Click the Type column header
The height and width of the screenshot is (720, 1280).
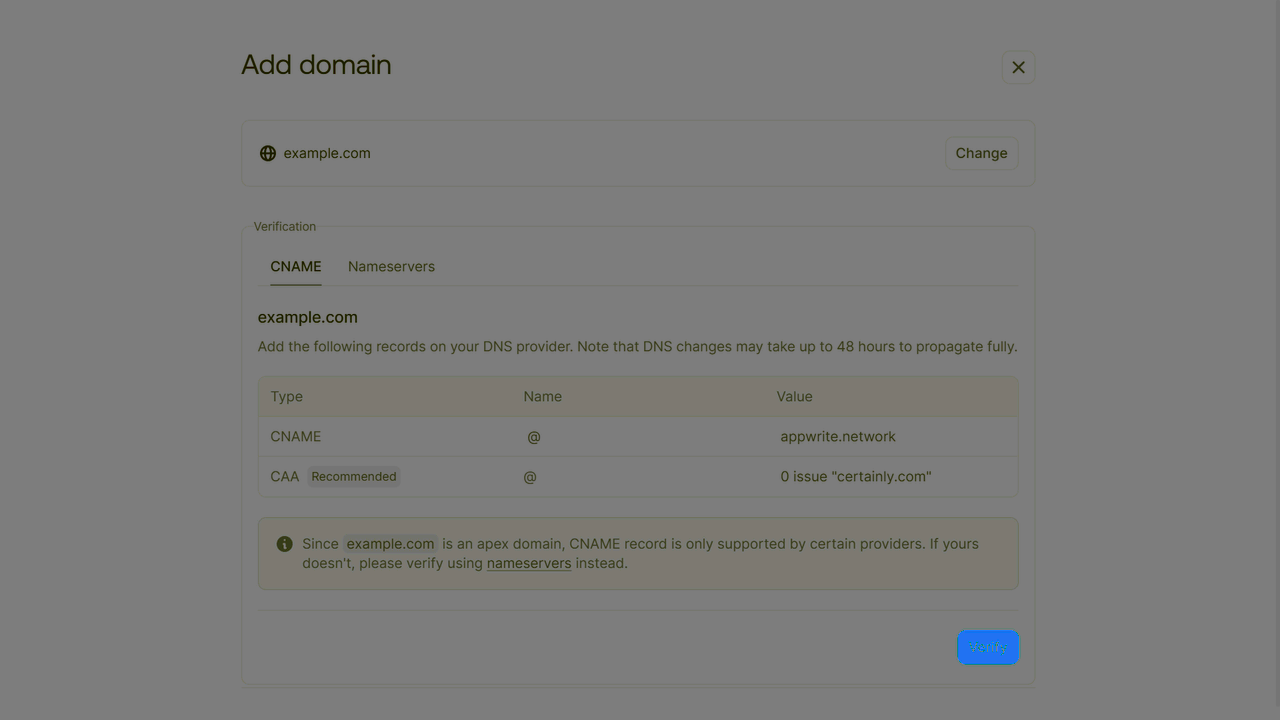pyautogui.click(x=286, y=396)
